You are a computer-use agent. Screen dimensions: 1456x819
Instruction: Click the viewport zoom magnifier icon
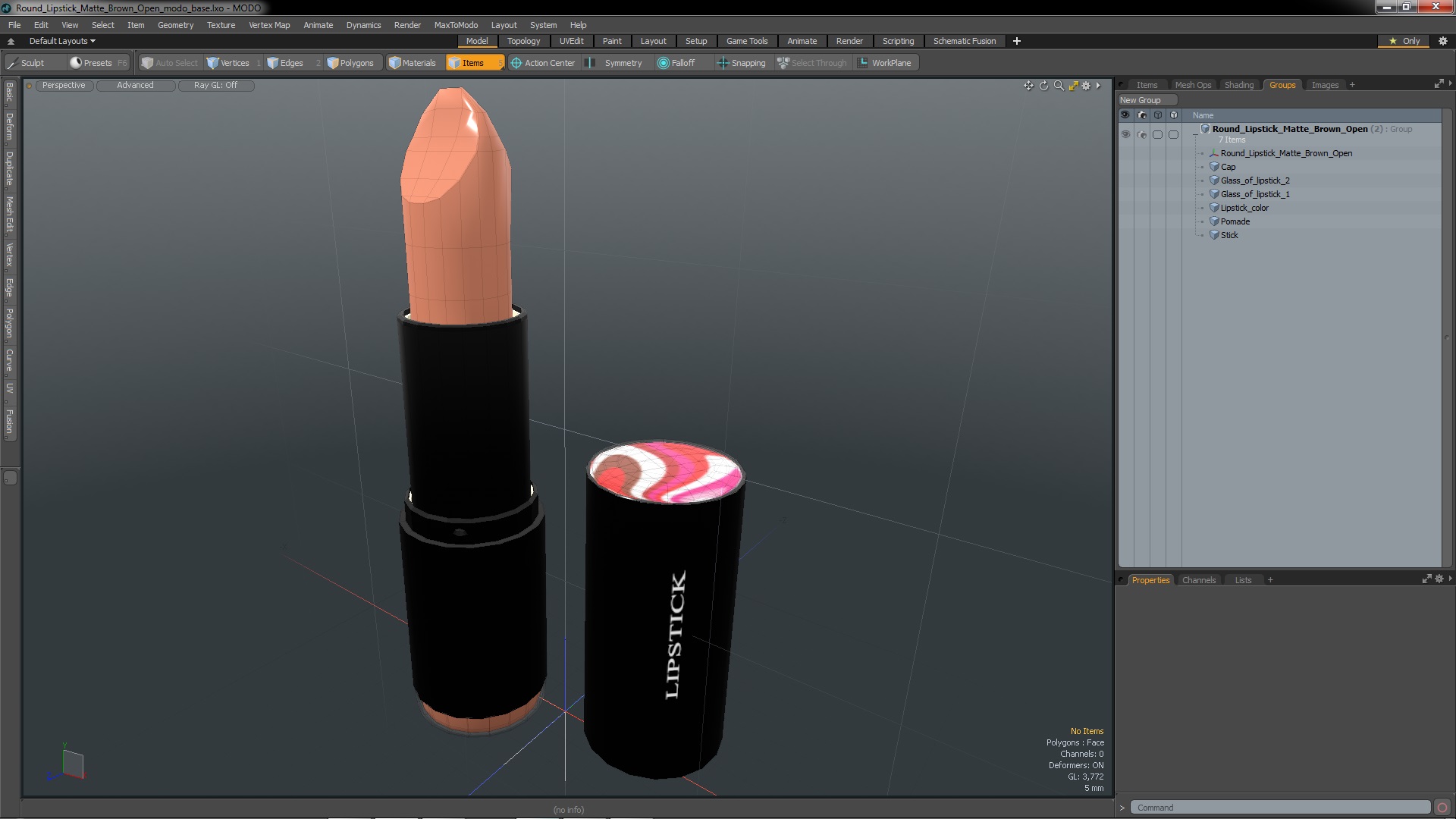(x=1059, y=86)
